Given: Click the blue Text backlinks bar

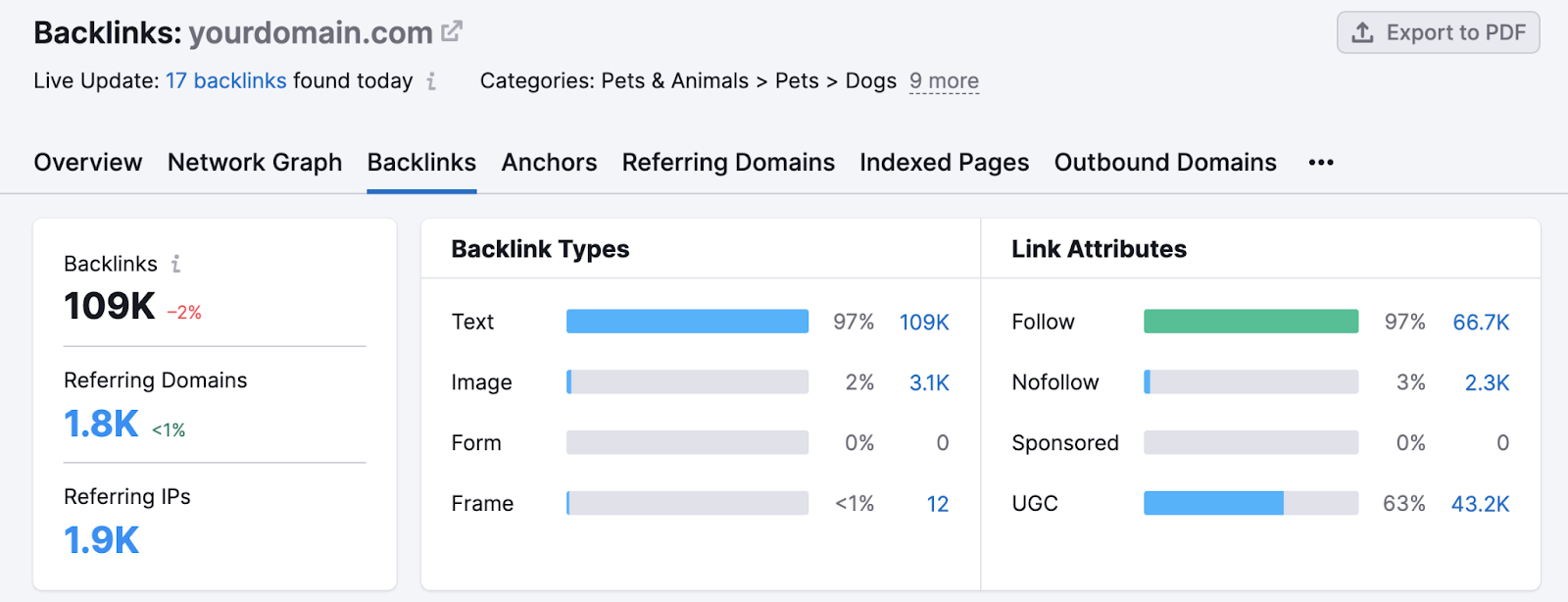Looking at the screenshot, I should pos(687,322).
